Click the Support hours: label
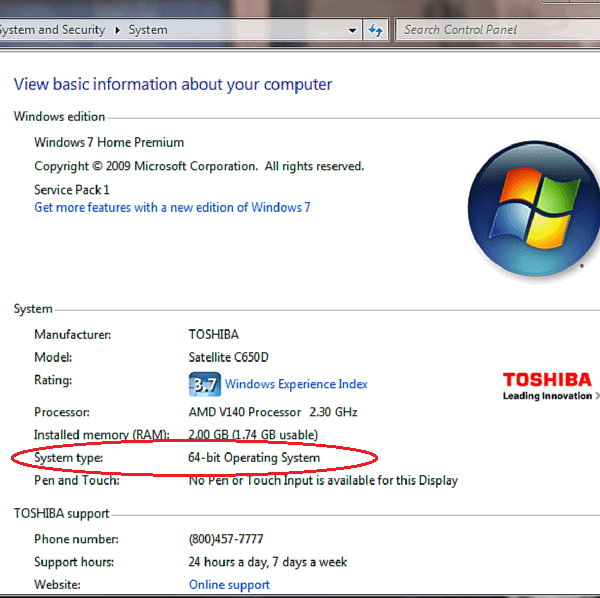Screen dimensions: 600x598 click(74, 562)
